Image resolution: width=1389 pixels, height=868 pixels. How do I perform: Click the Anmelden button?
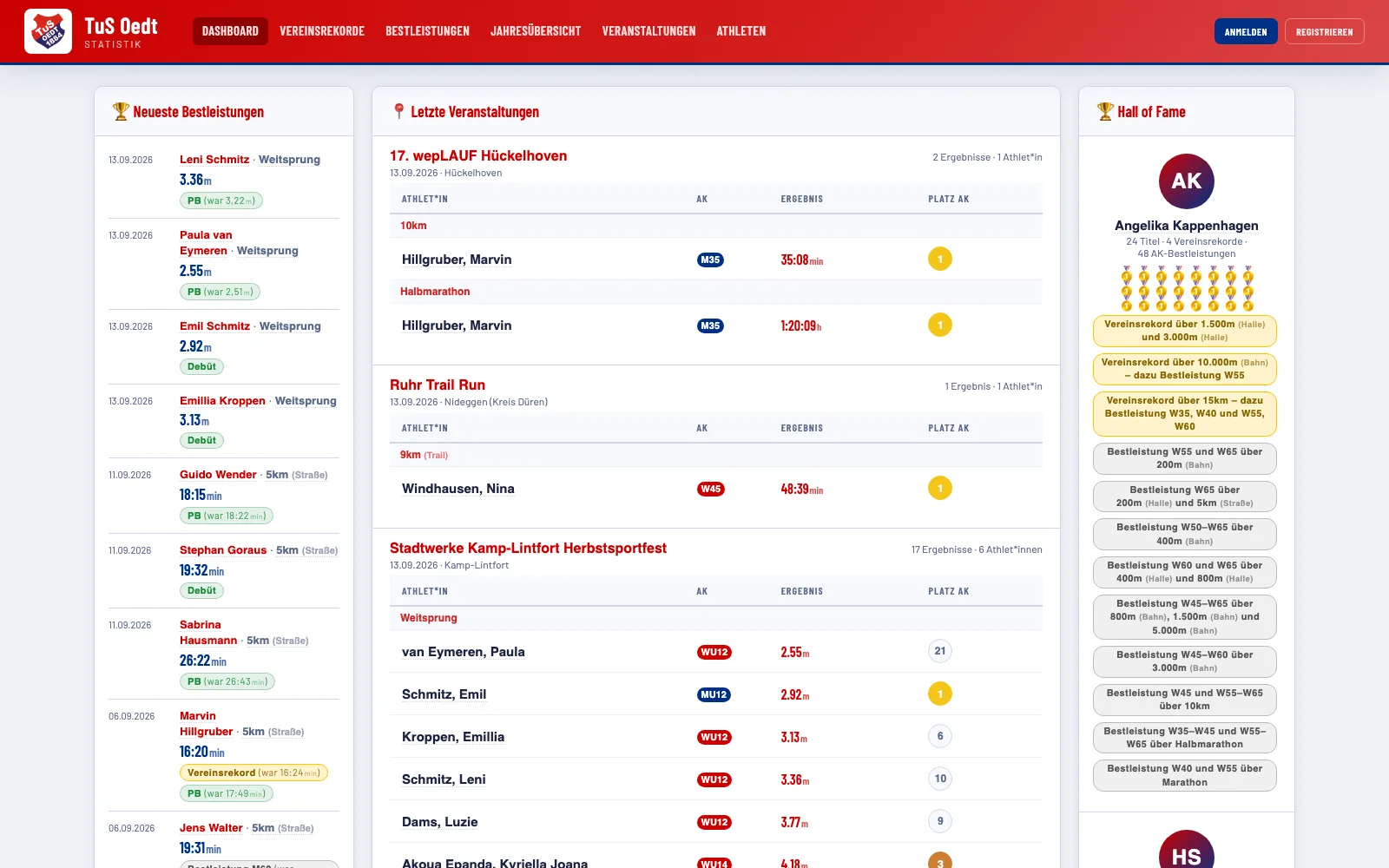tap(1246, 31)
